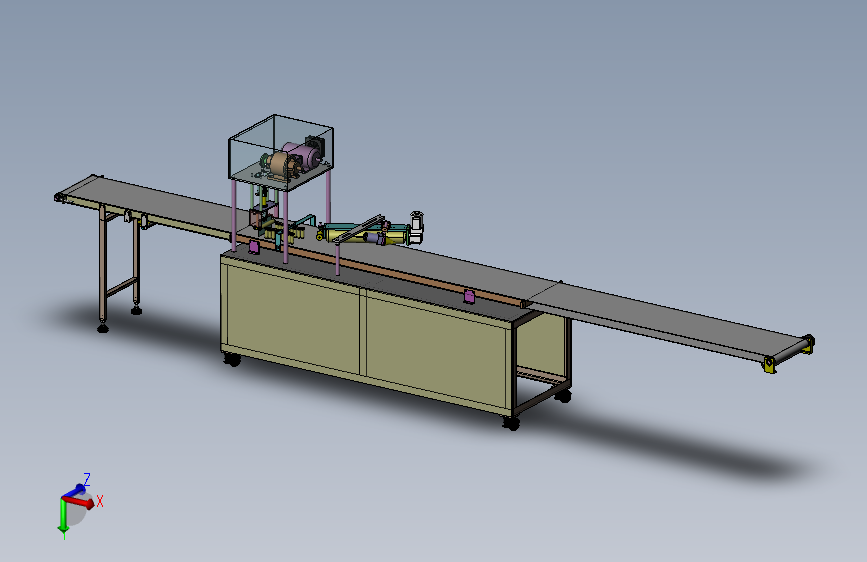
Task: Select the pink motor inside the guard box
Action: tap(303, 154)
